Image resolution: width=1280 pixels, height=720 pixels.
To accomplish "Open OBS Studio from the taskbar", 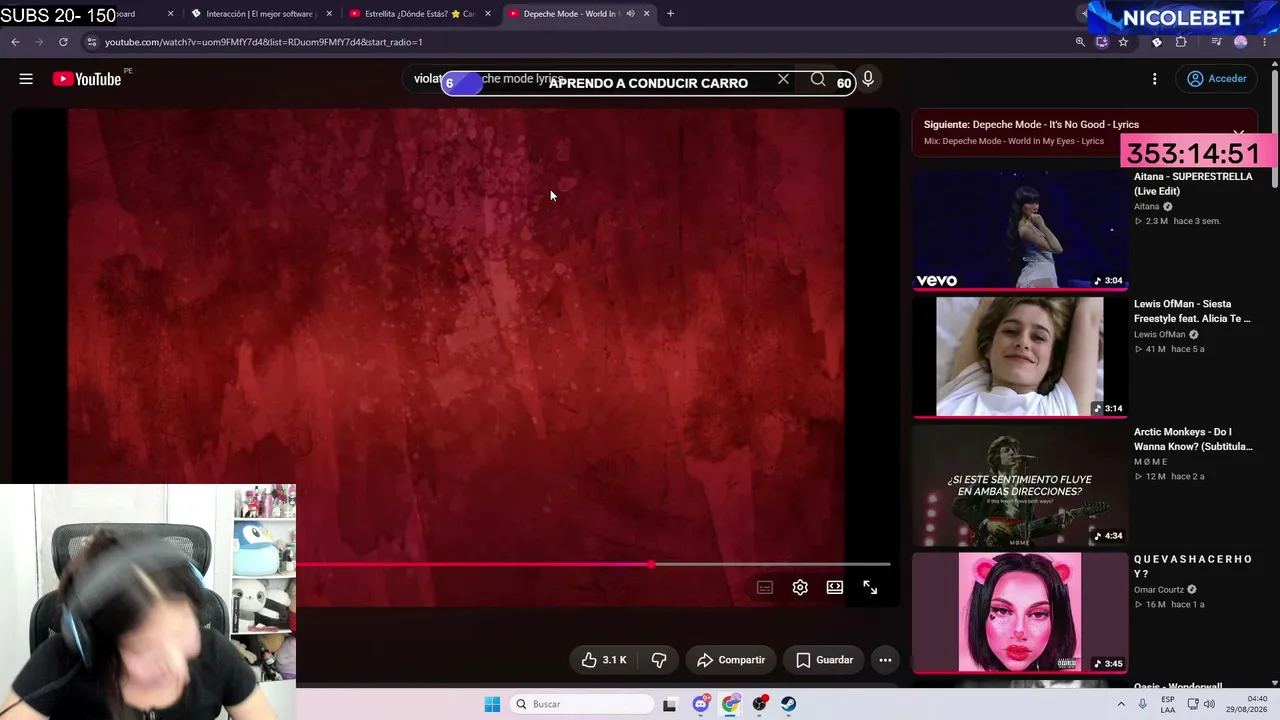I will (760, 704).
